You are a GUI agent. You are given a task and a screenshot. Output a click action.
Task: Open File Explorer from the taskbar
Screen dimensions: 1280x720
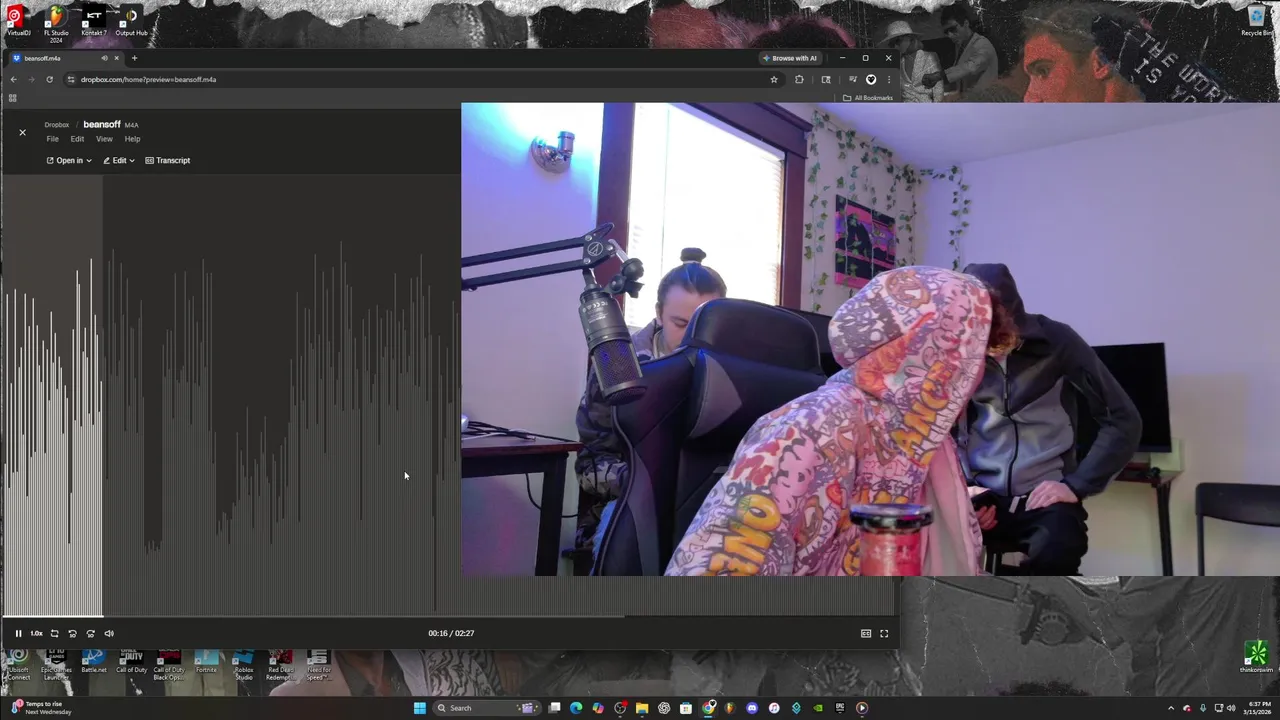tap(642, 708)
